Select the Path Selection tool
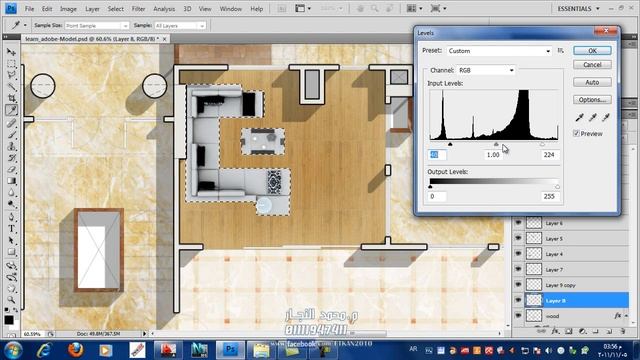 (11, 240)
